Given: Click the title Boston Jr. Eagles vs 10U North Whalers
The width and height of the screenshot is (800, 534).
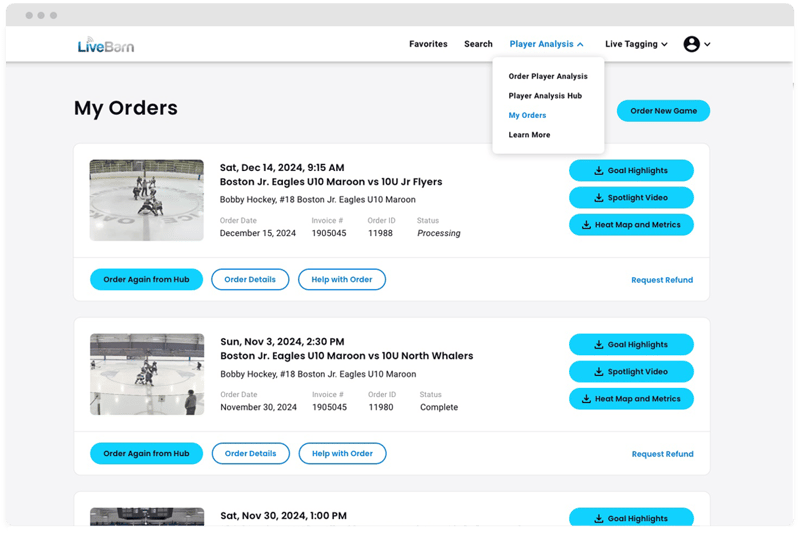Looking at the screenshot, I should [346, 355].
